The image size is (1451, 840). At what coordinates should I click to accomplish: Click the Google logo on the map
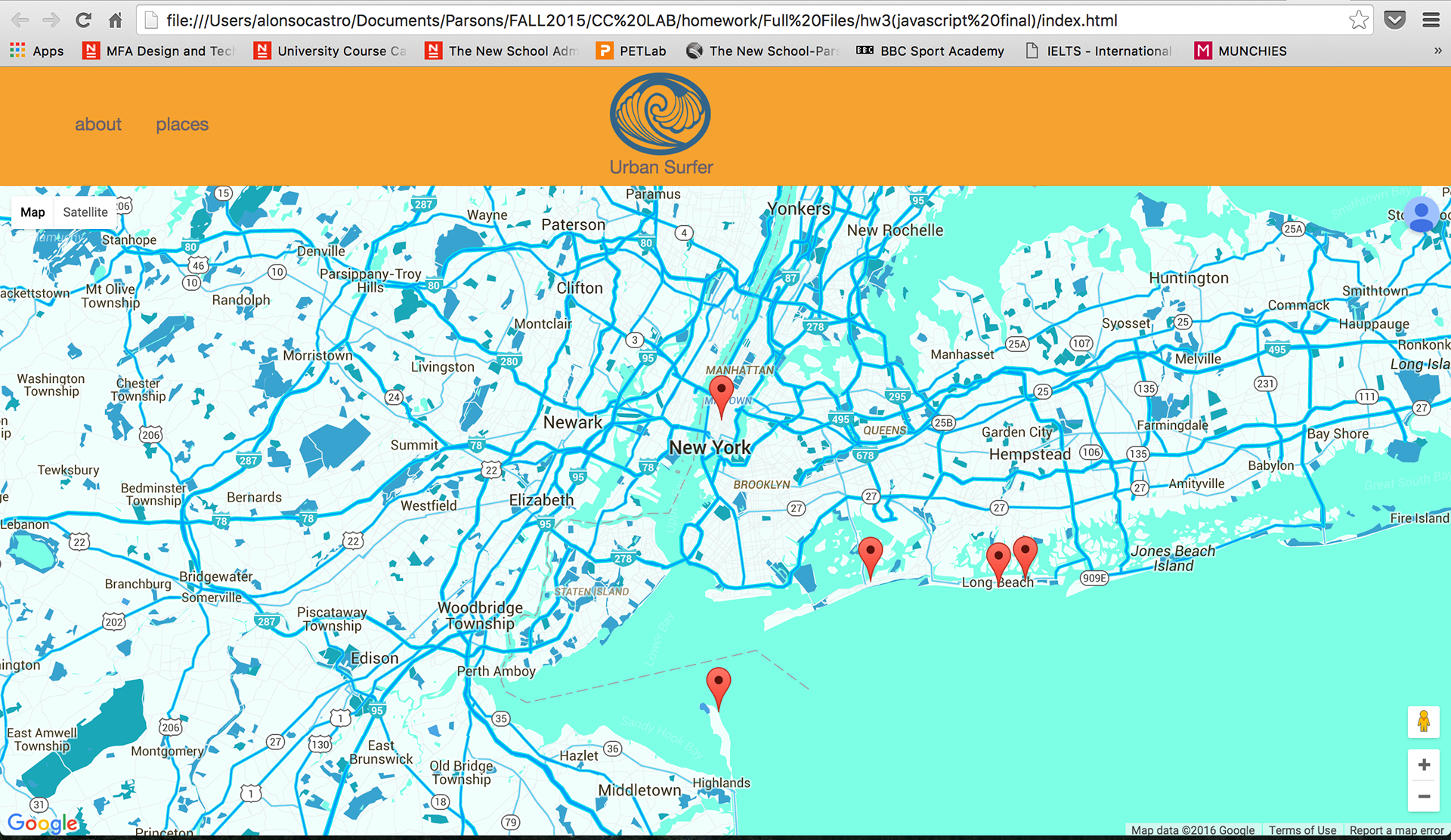(x=42, y=823)
